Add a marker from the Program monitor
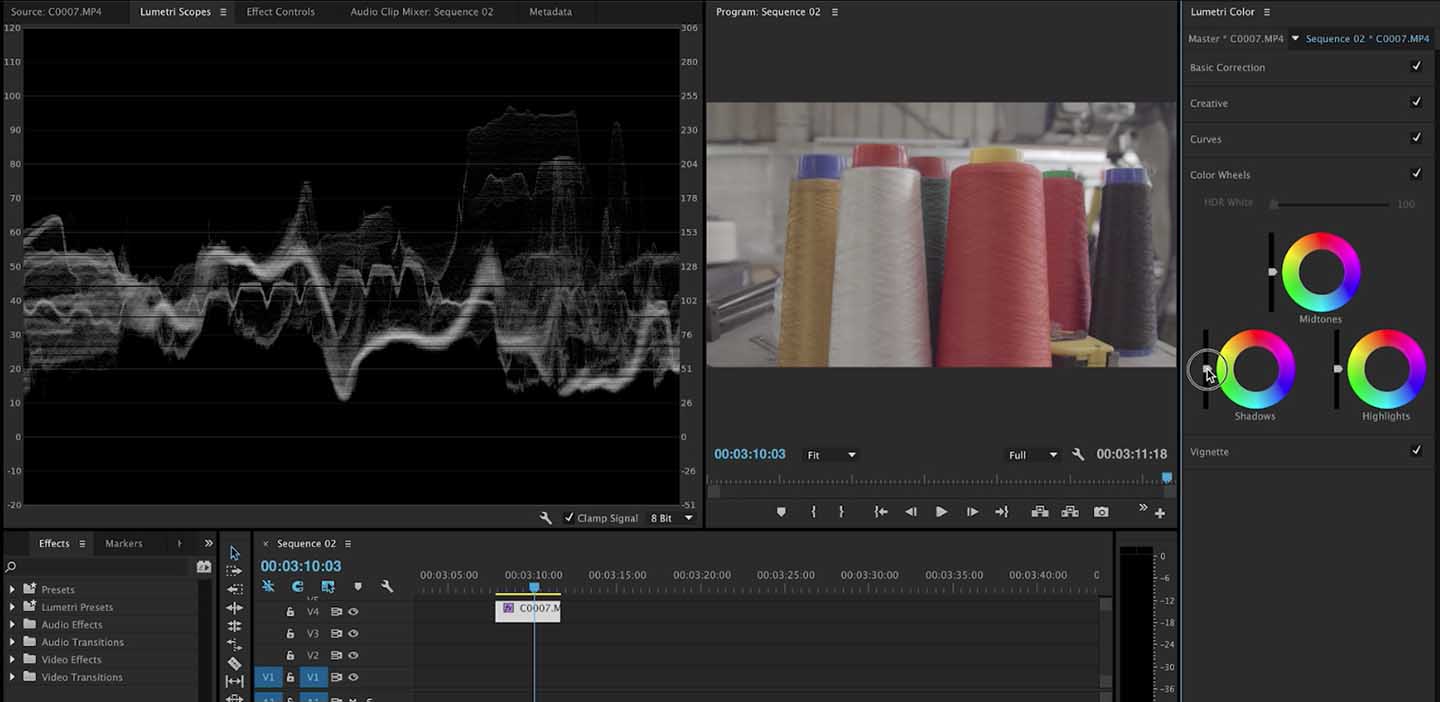The image size is (1440, 702). 781,511
